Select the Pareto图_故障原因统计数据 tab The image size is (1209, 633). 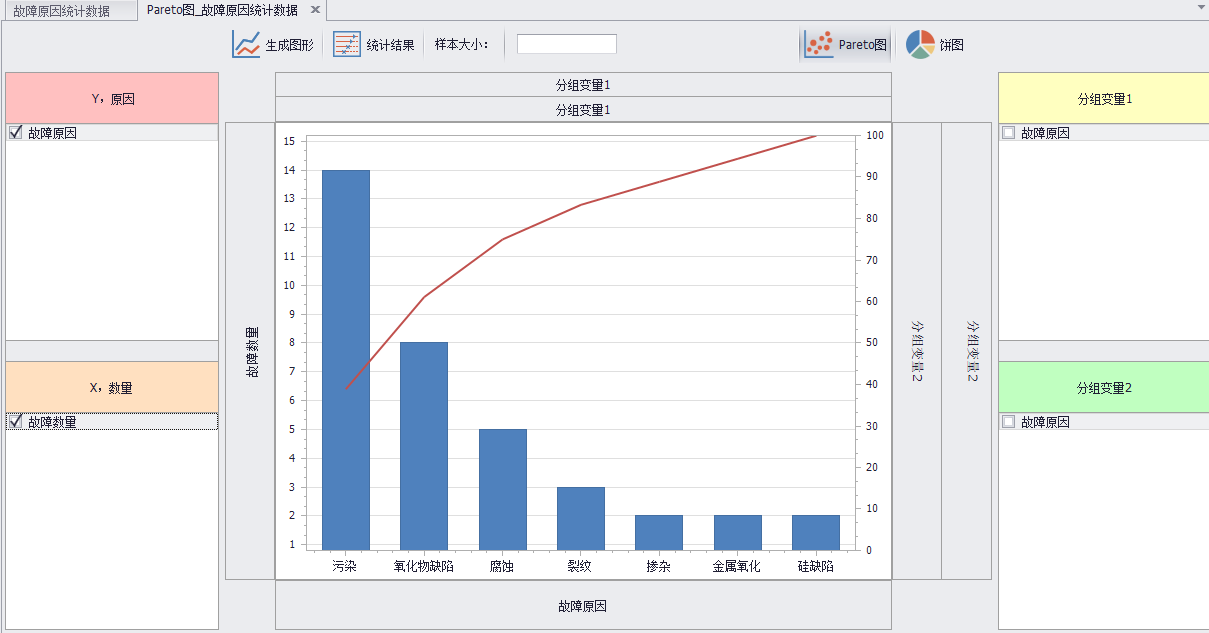[x=220, y=9]
